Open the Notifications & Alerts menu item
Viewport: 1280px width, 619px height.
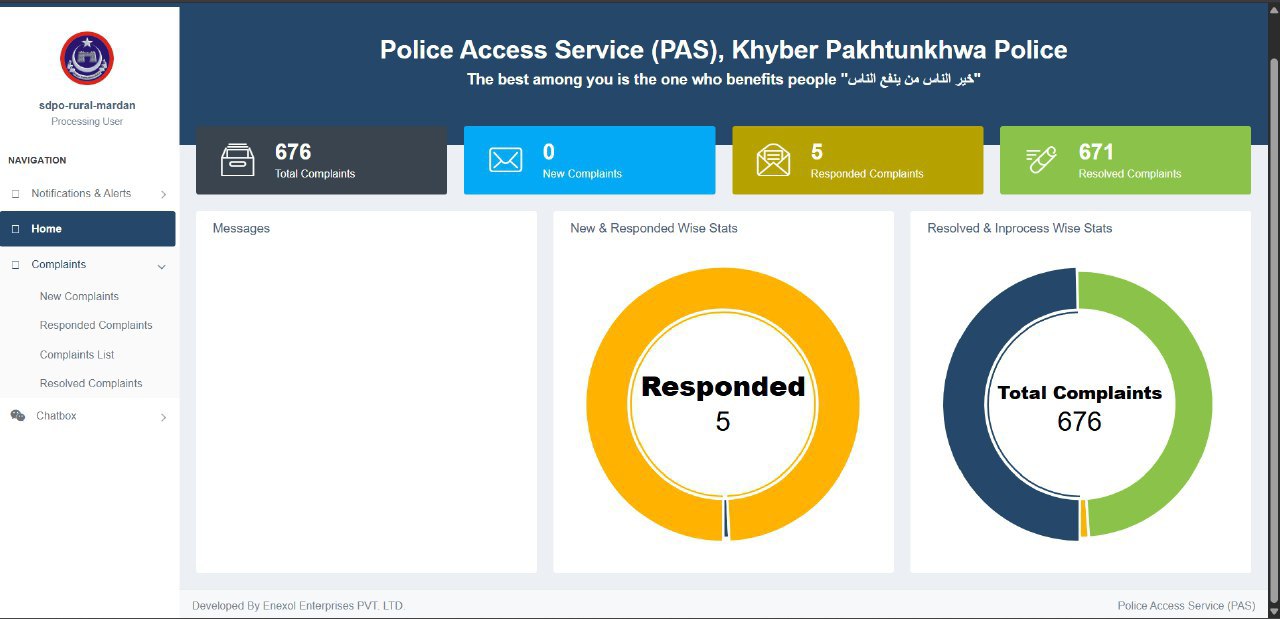coord(88,193)
